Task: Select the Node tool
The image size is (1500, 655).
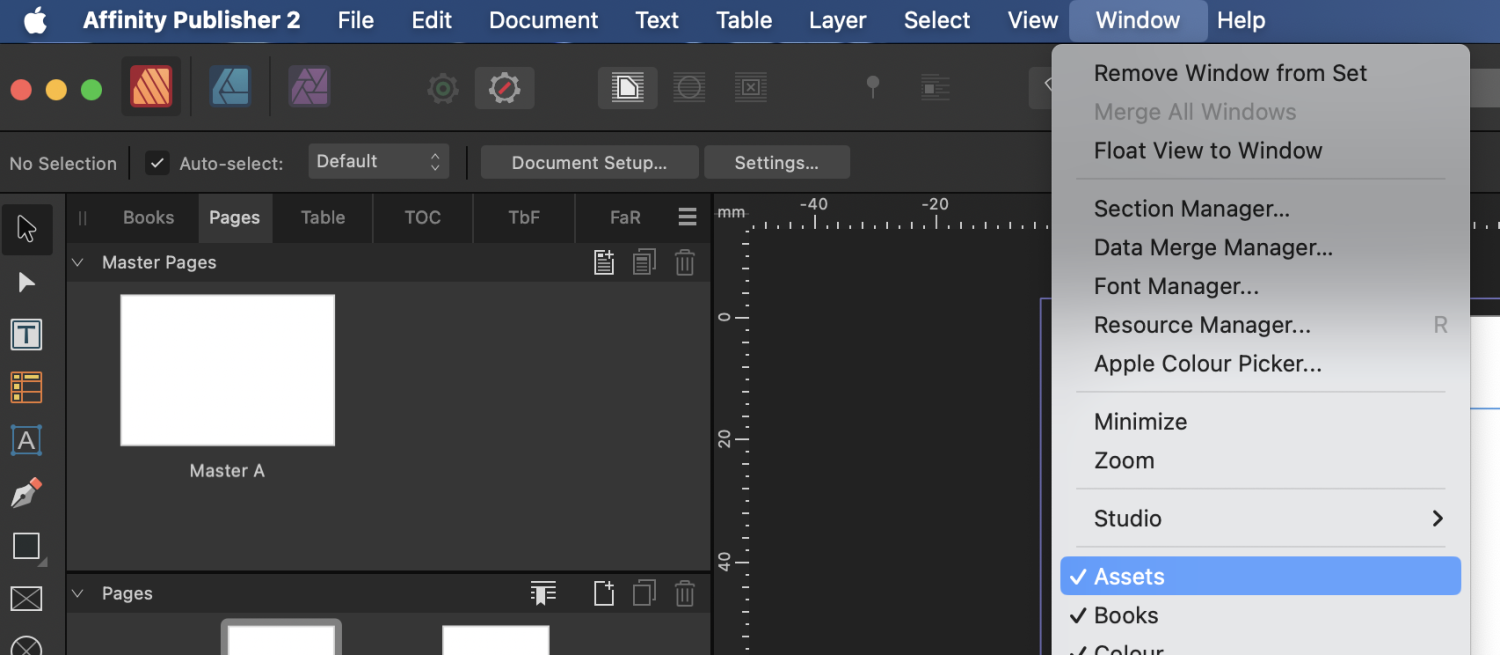Action: pos(27,283)
